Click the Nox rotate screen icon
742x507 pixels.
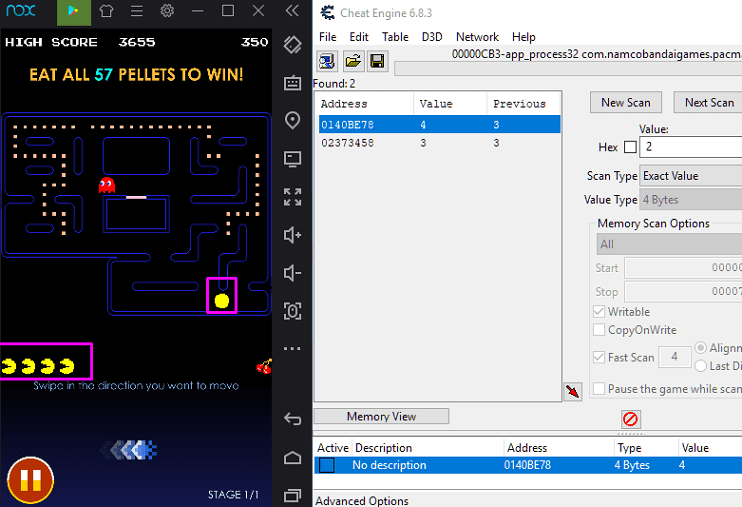(292, 45)
